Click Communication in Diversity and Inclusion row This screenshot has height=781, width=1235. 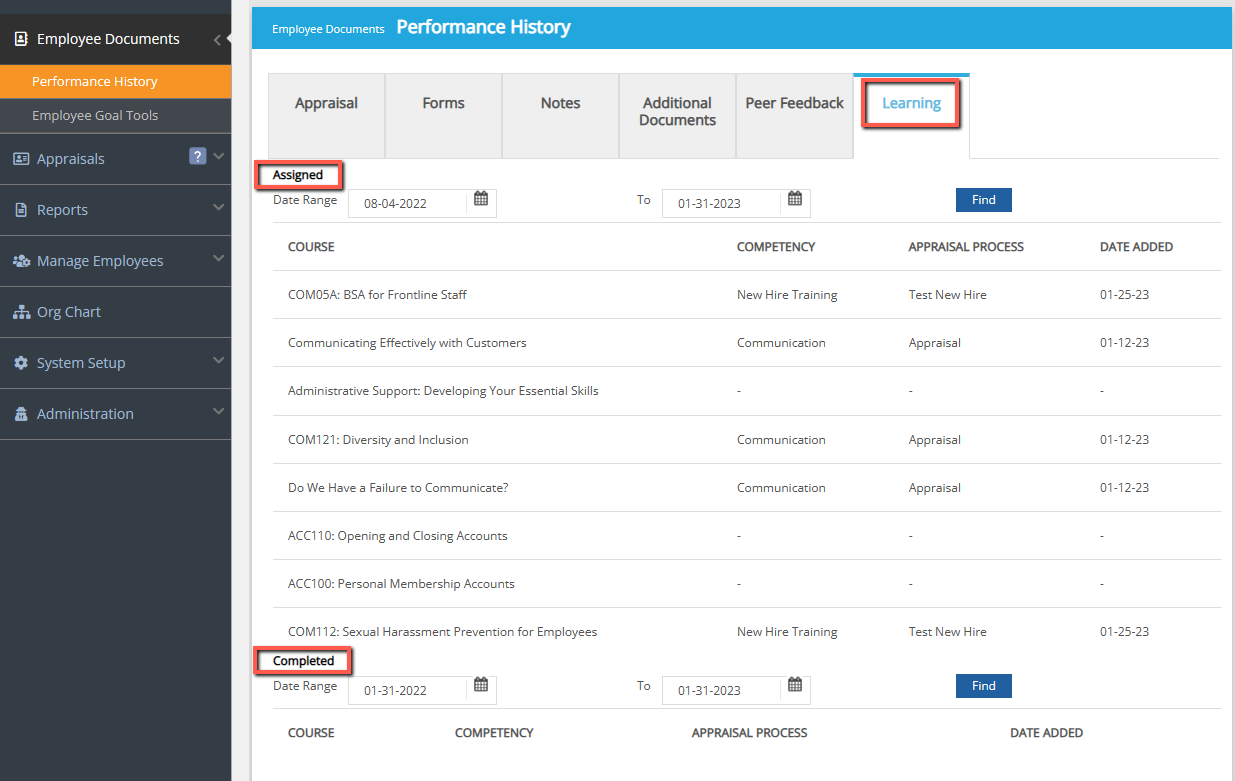coord(781,440)
